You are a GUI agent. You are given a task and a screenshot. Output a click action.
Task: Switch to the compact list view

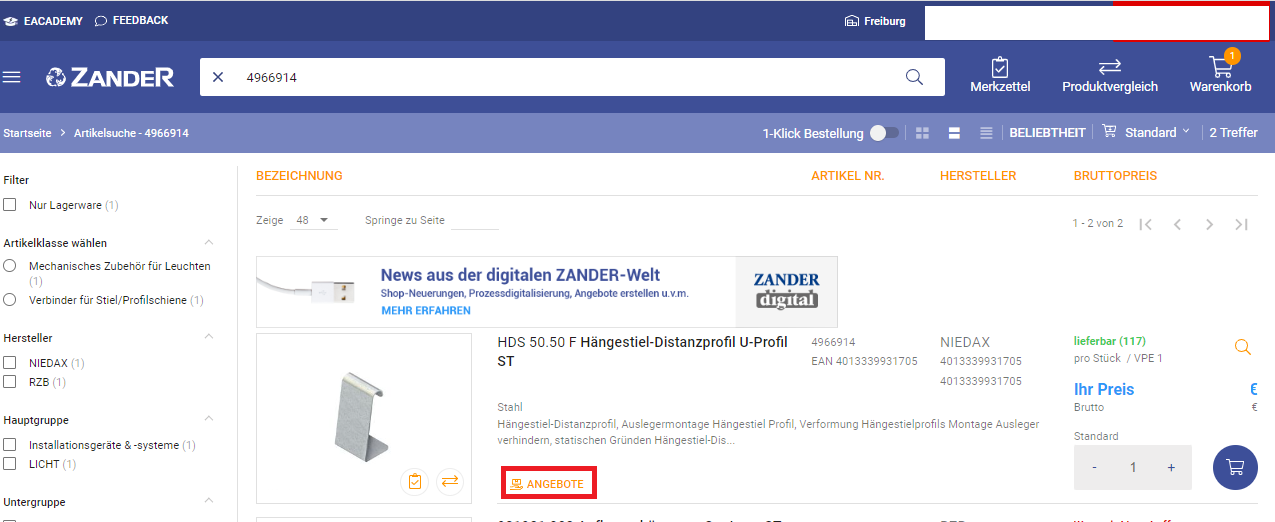986,132
